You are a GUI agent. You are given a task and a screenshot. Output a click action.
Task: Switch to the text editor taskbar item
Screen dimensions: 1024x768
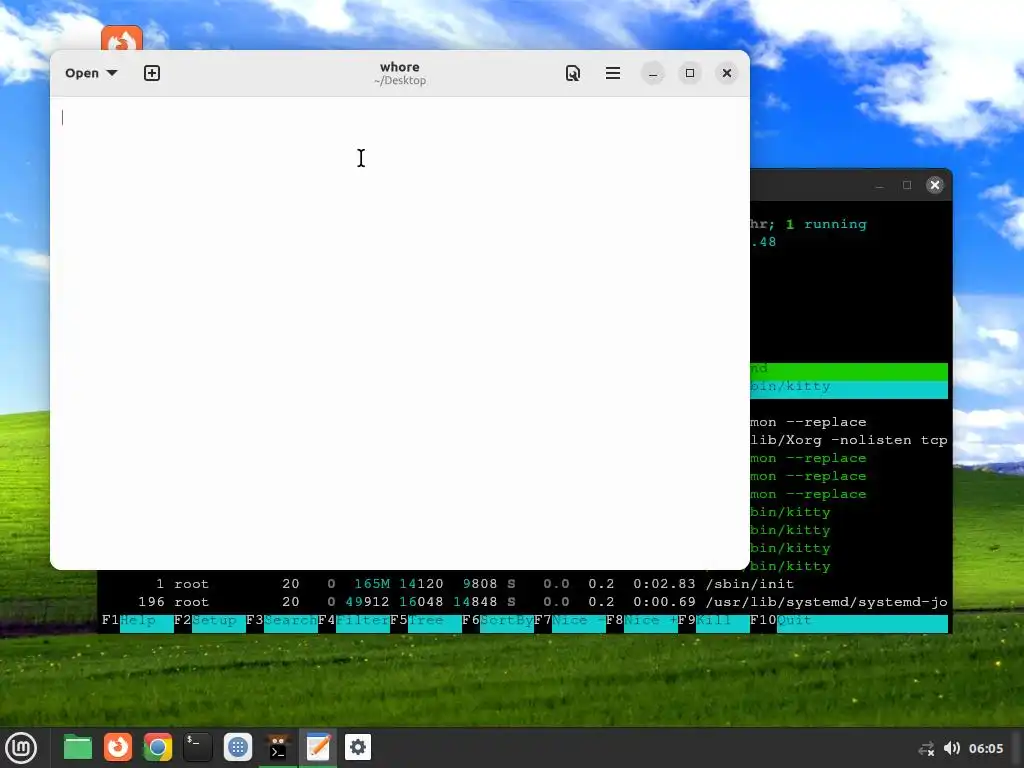318,748
